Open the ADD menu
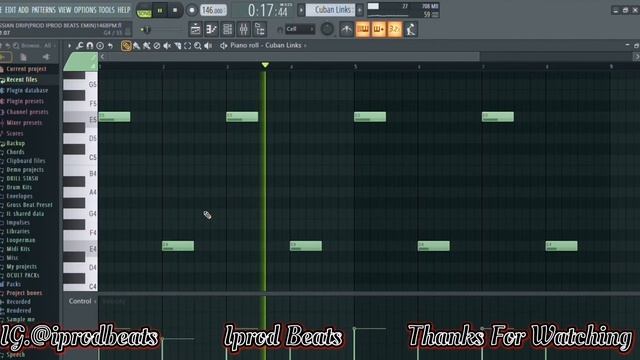The image size is (640, 360). coord(24,10)
